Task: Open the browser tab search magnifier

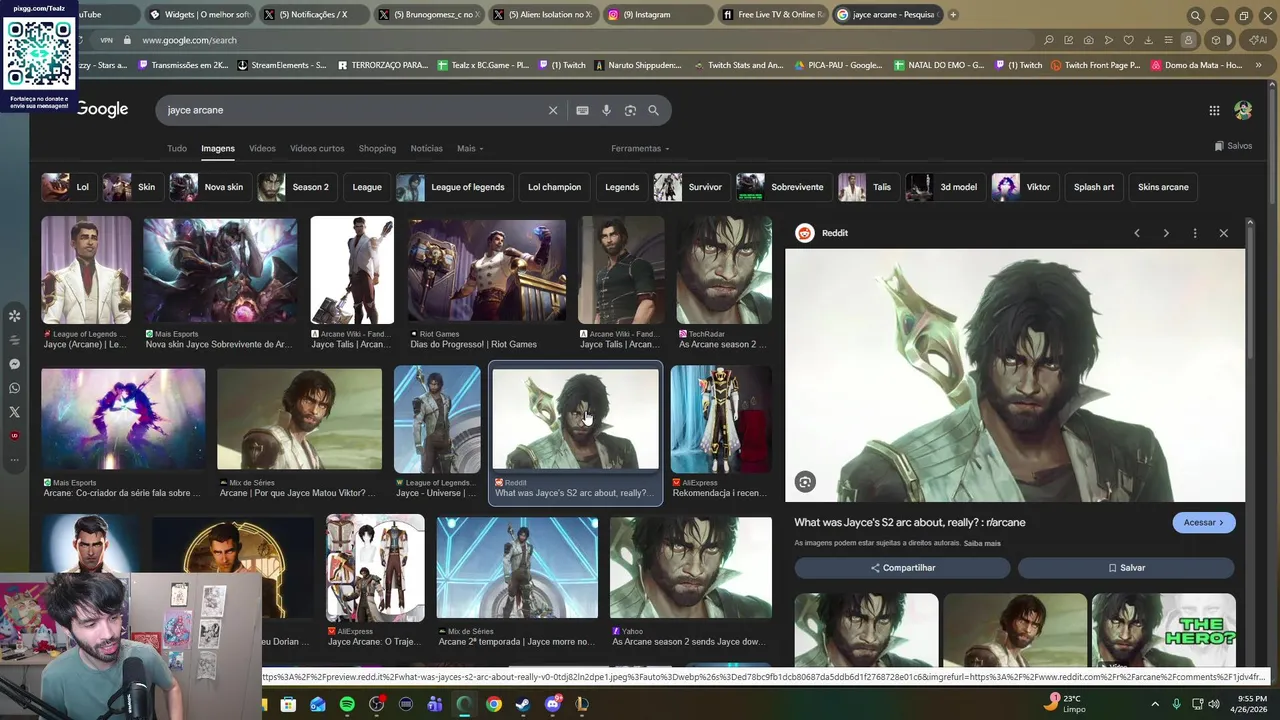Action: [1195, 15]
